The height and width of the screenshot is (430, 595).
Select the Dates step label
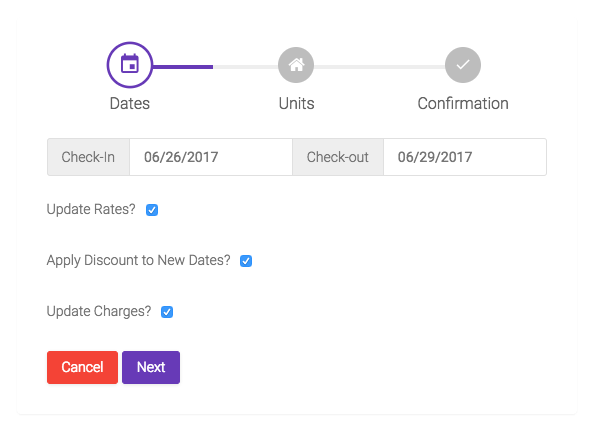(x=130, y=104)
